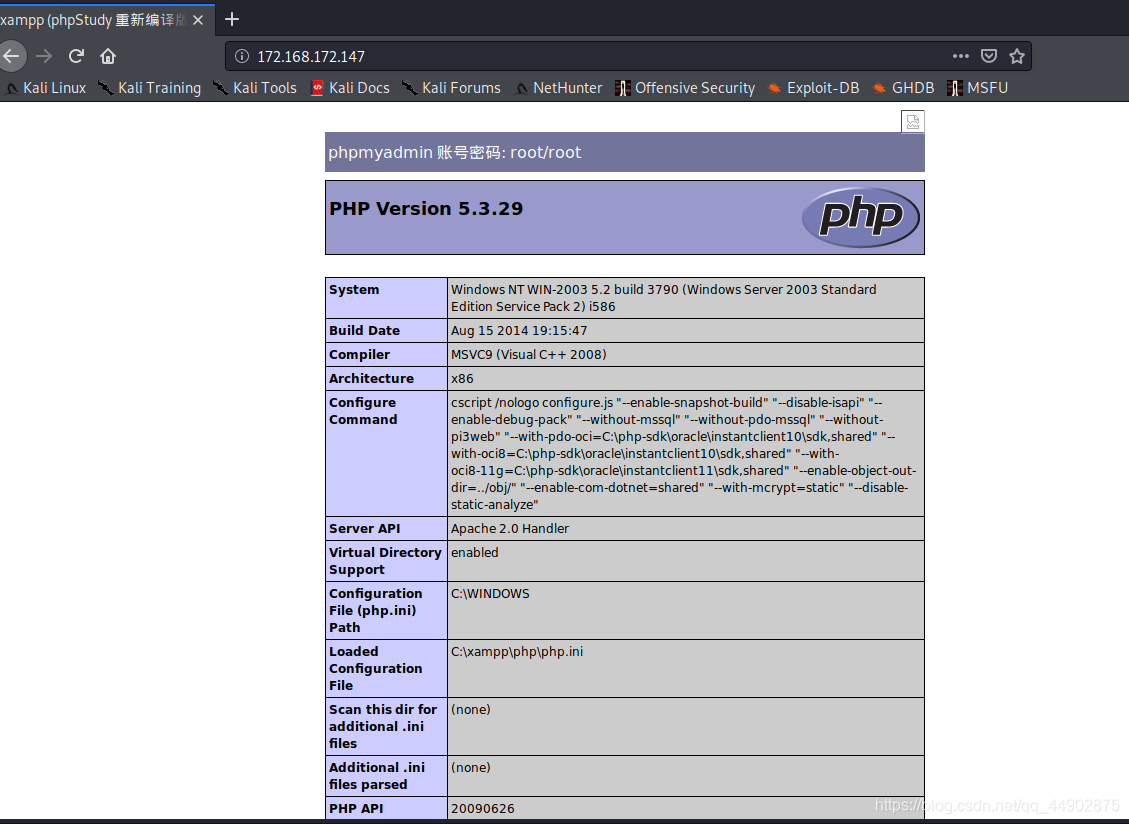Click the Aug 15 2014 19:15:47 value

[519, 331]
